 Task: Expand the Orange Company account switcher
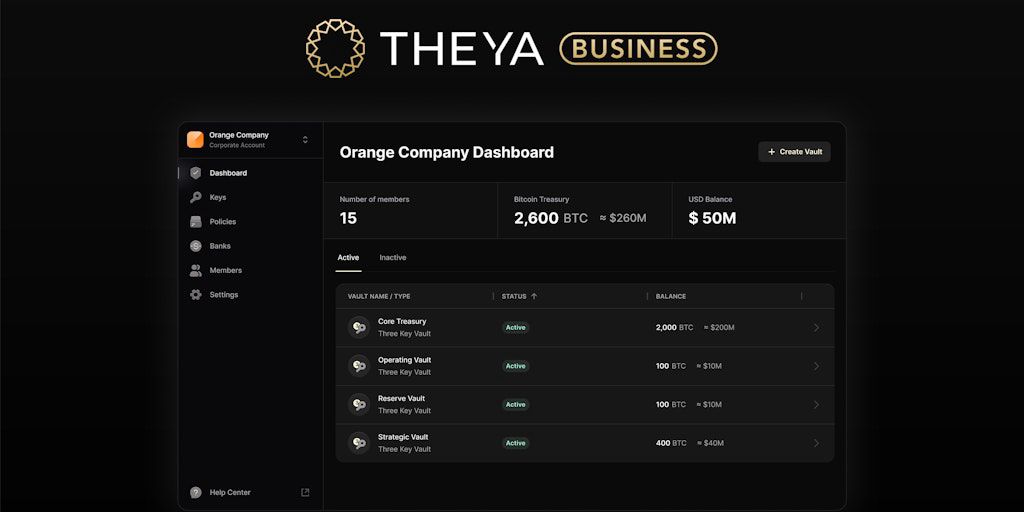[305, 140]
